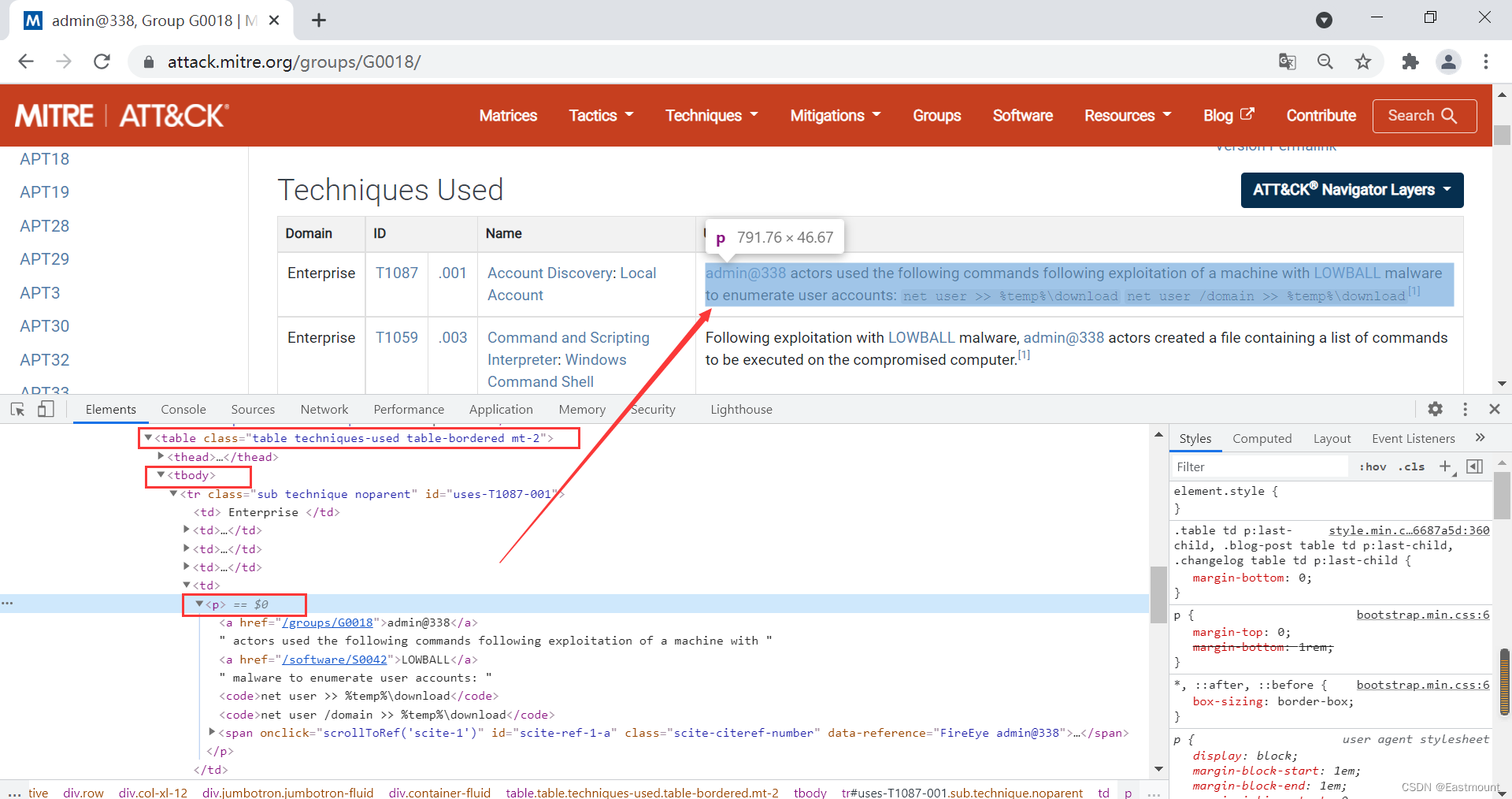
Task: Open technique T1087 ID link
Action: click(x=397, y=273)
